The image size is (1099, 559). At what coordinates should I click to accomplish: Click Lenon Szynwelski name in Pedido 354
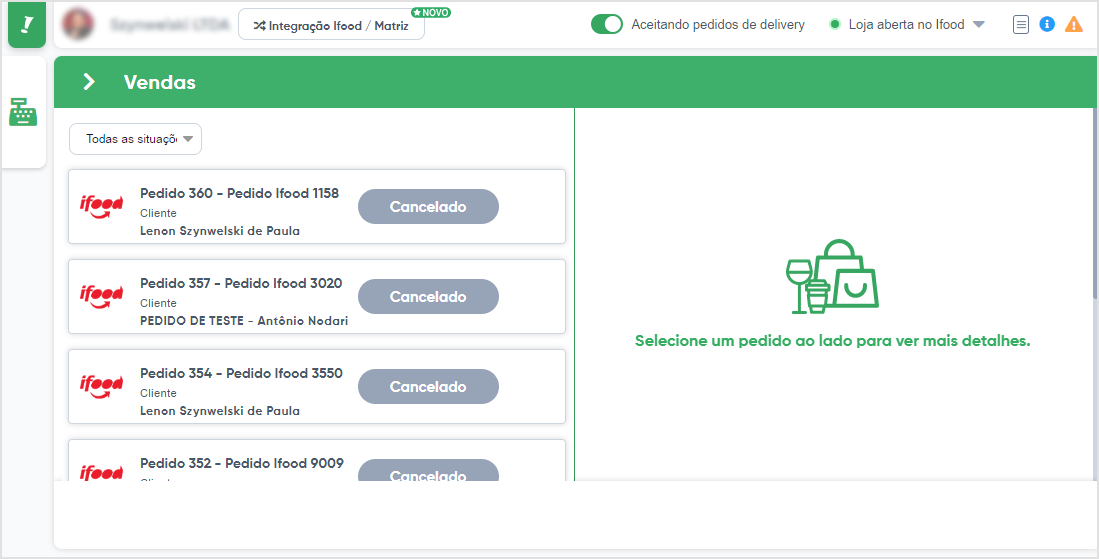pos(220,410)
